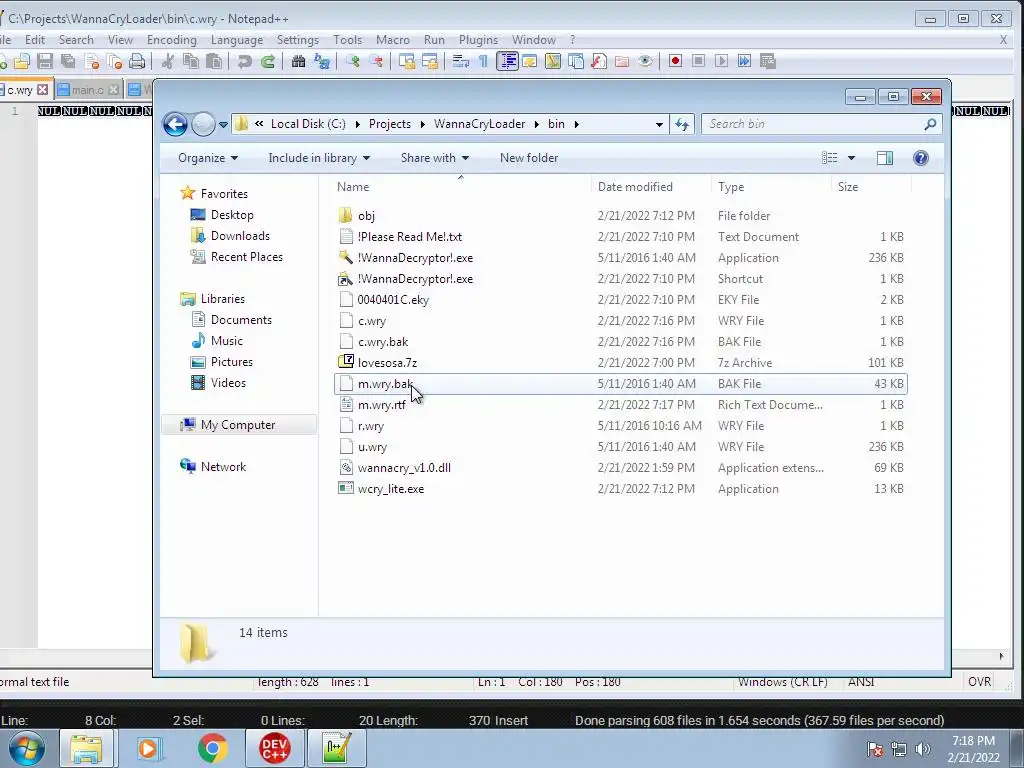Save the file using Notepad++ Save icon
This screenshot has height=768, width=1024.
(x=45, y=61)
